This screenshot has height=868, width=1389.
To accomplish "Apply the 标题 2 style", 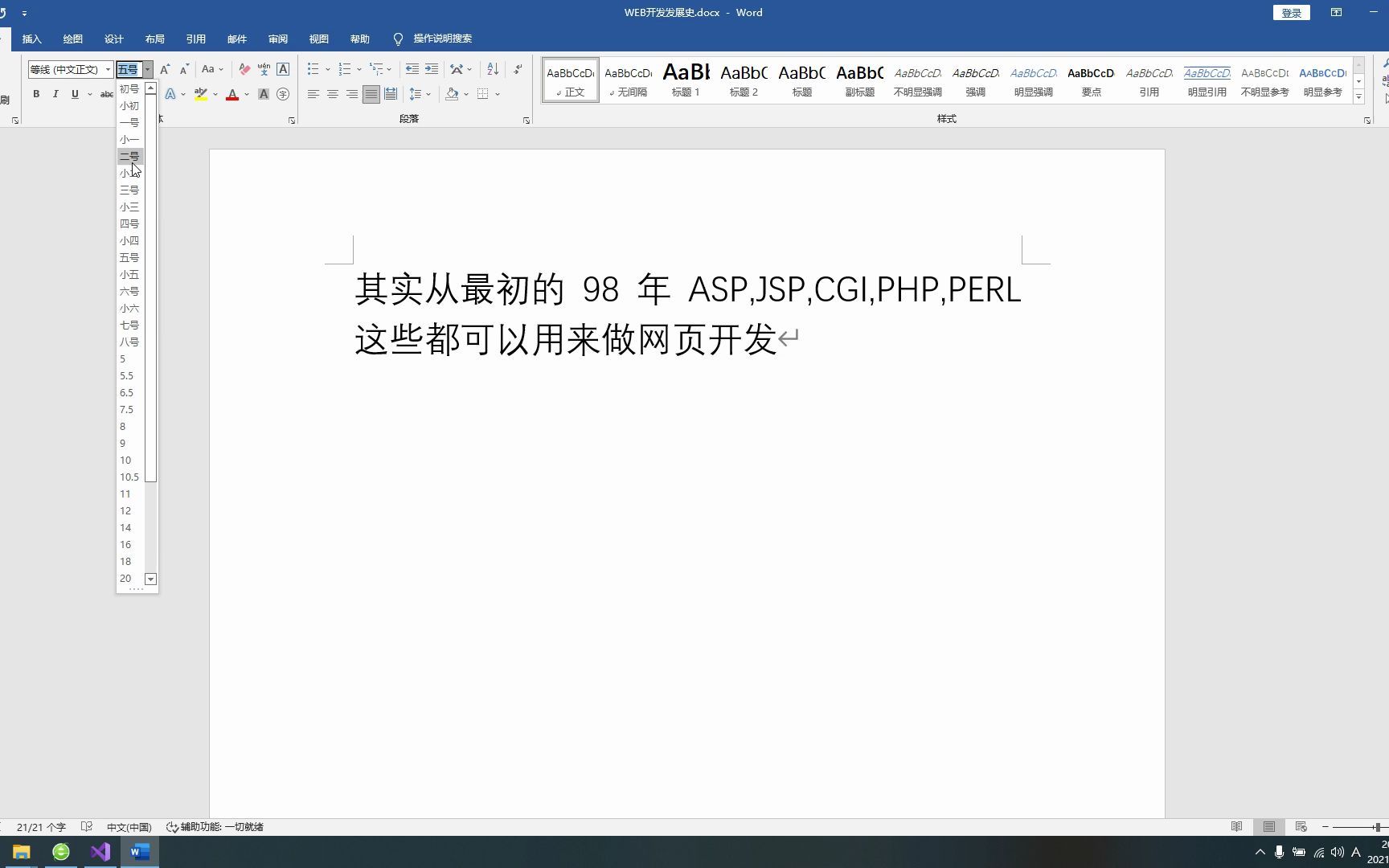I will tap(744, 80).
